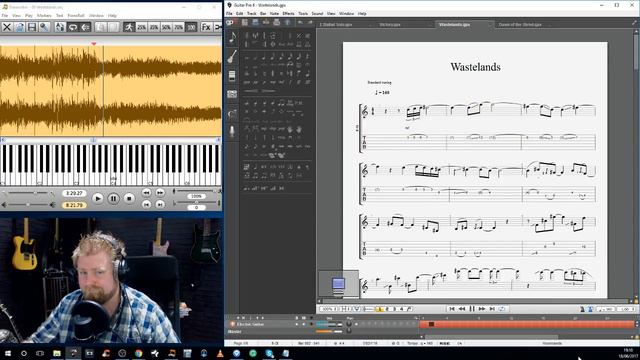Toggle Guitar Pro full screen icon

(634, 23)
